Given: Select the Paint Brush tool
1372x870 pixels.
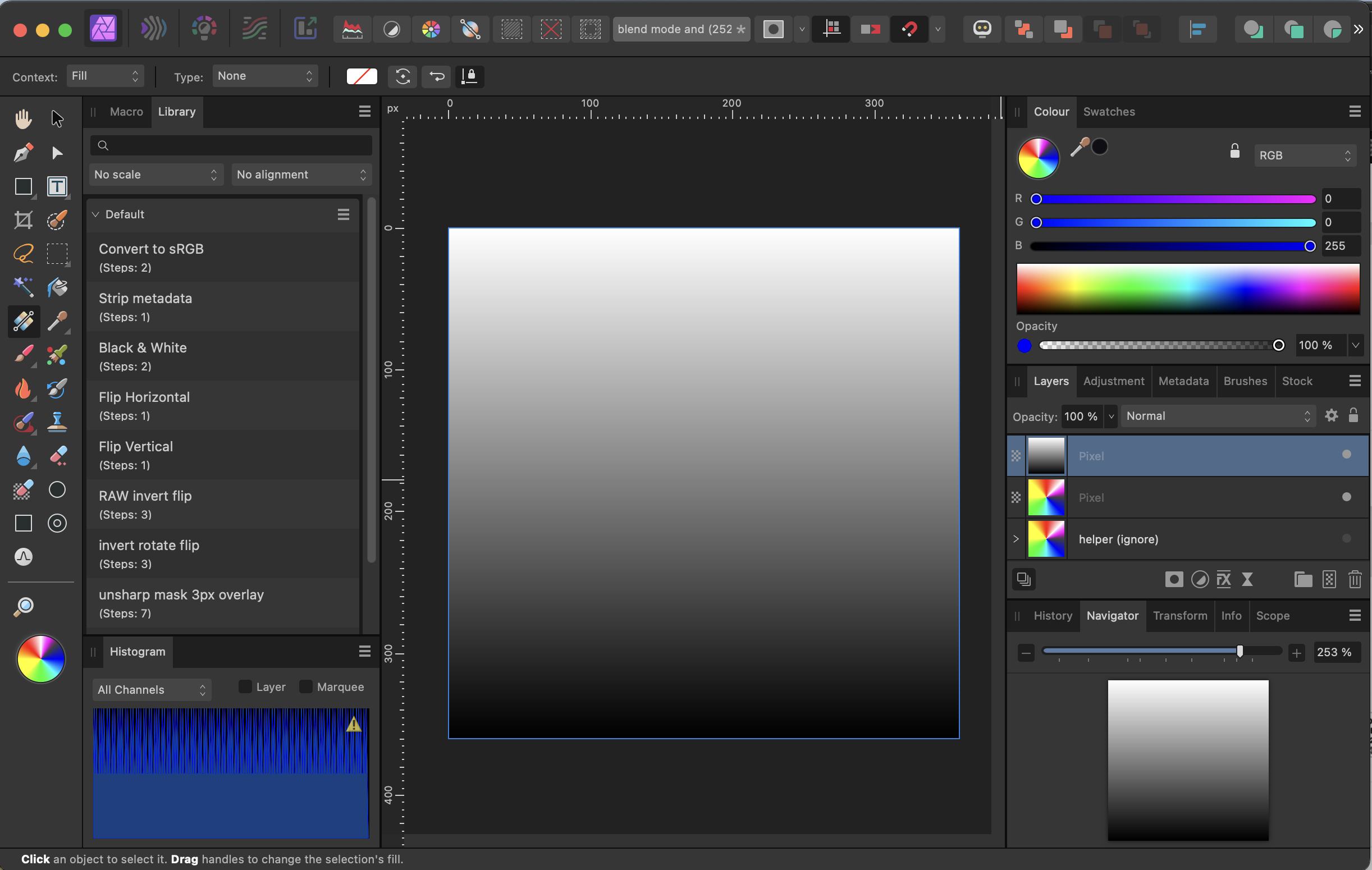Looking at the screenshot, I should coord(24,354).
